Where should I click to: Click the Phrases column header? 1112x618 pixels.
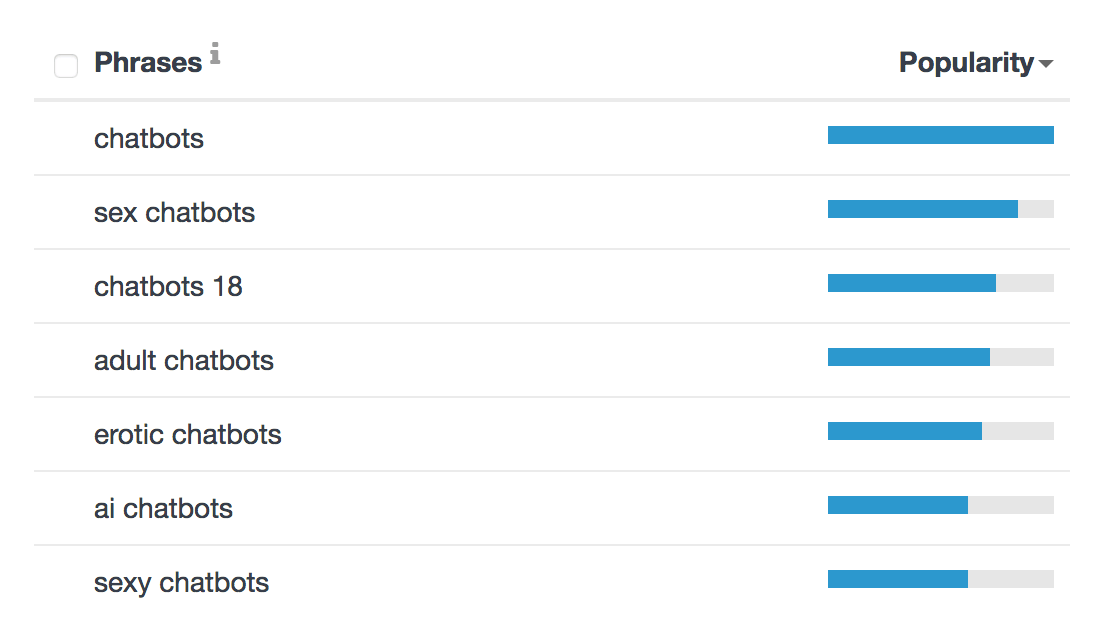148,62
